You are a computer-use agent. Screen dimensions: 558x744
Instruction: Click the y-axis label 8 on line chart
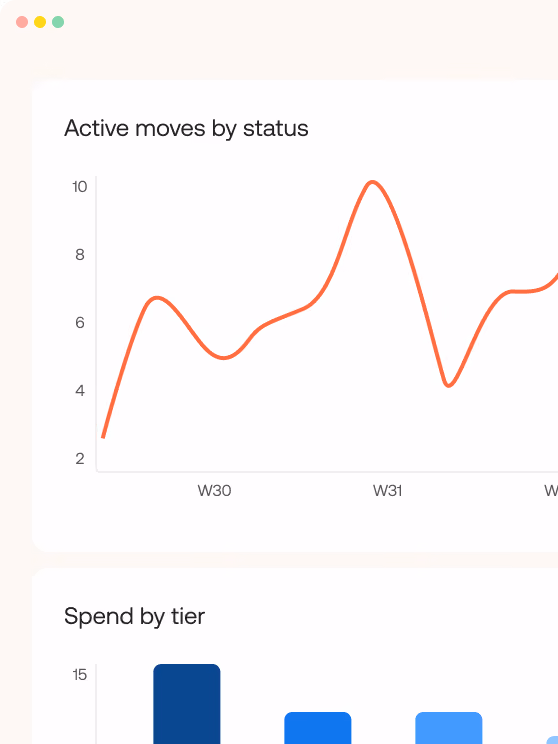pos(80,255)
